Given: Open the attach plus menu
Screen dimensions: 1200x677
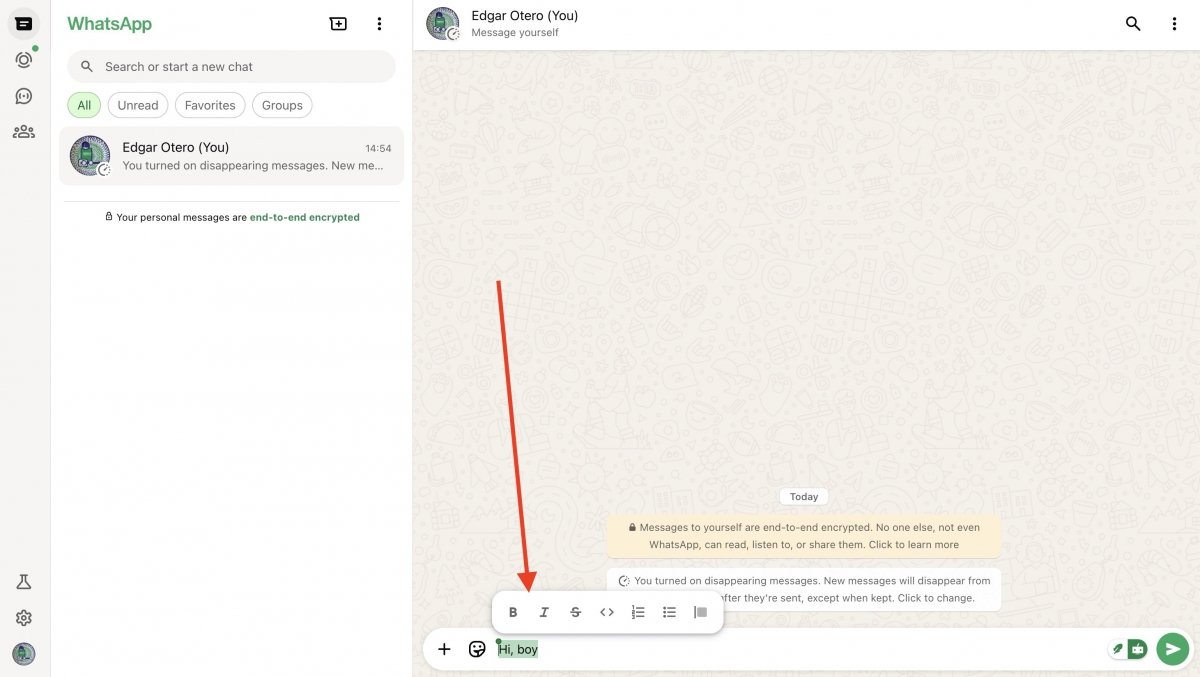Looking at the screenshot, I should click(x=444, y=649).
